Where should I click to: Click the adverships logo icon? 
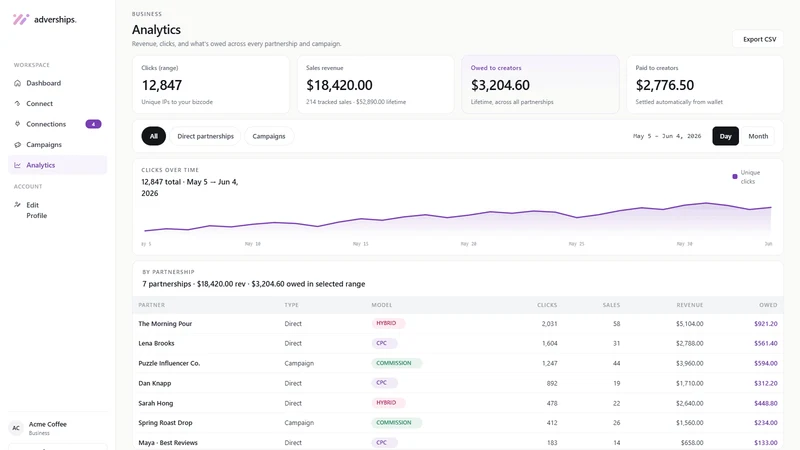[21, 19]
